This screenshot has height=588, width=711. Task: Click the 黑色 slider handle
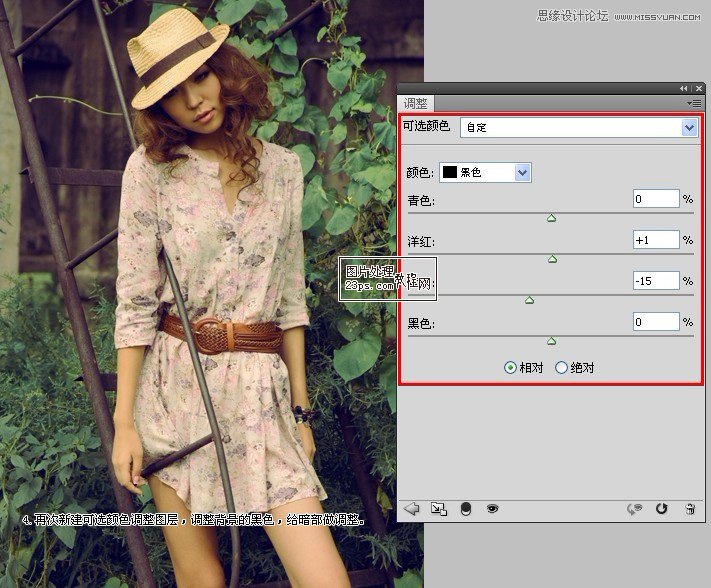[551, 341]
